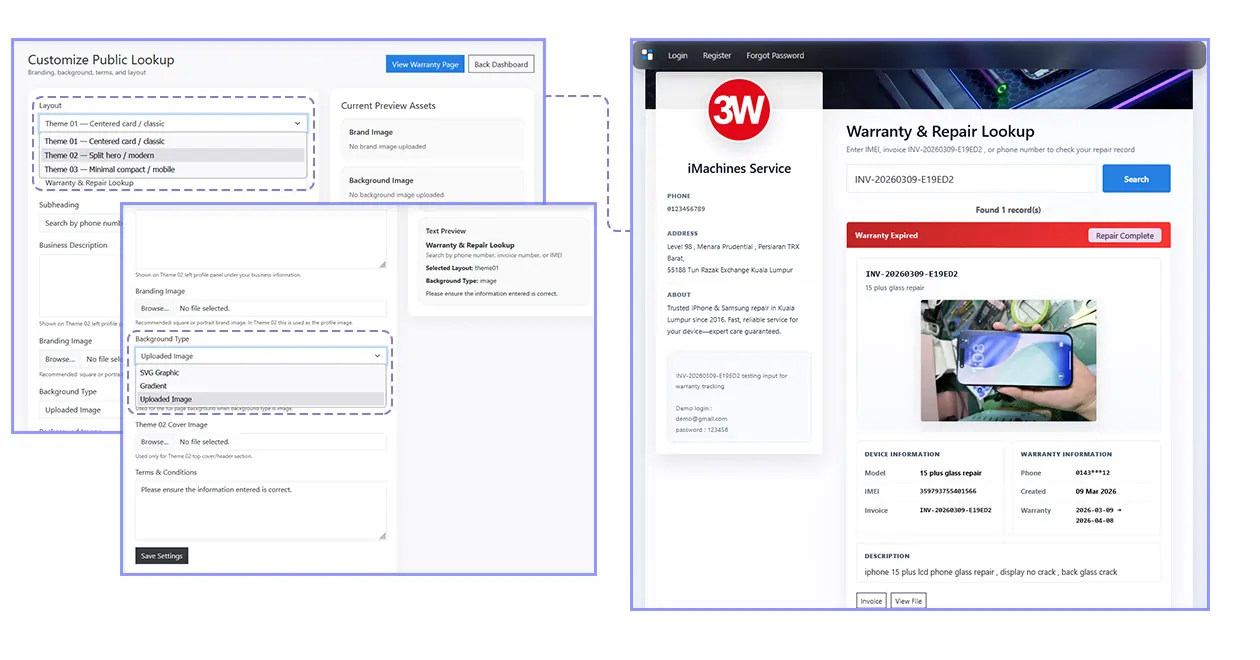Click the View File button
The image size is (1260, 660).
[908, 601]
